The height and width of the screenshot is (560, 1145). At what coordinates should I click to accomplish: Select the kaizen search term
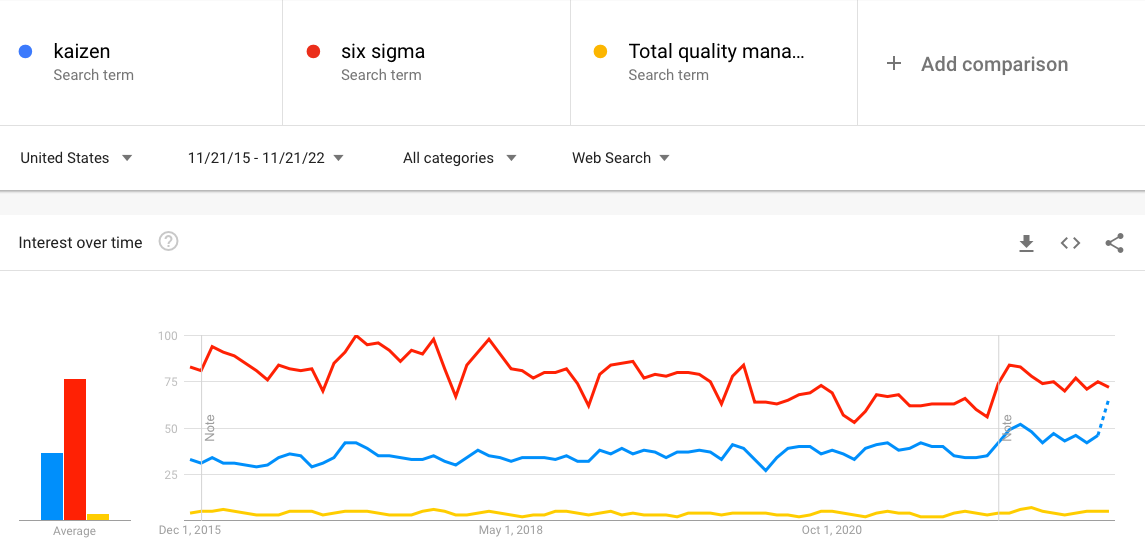81,51
